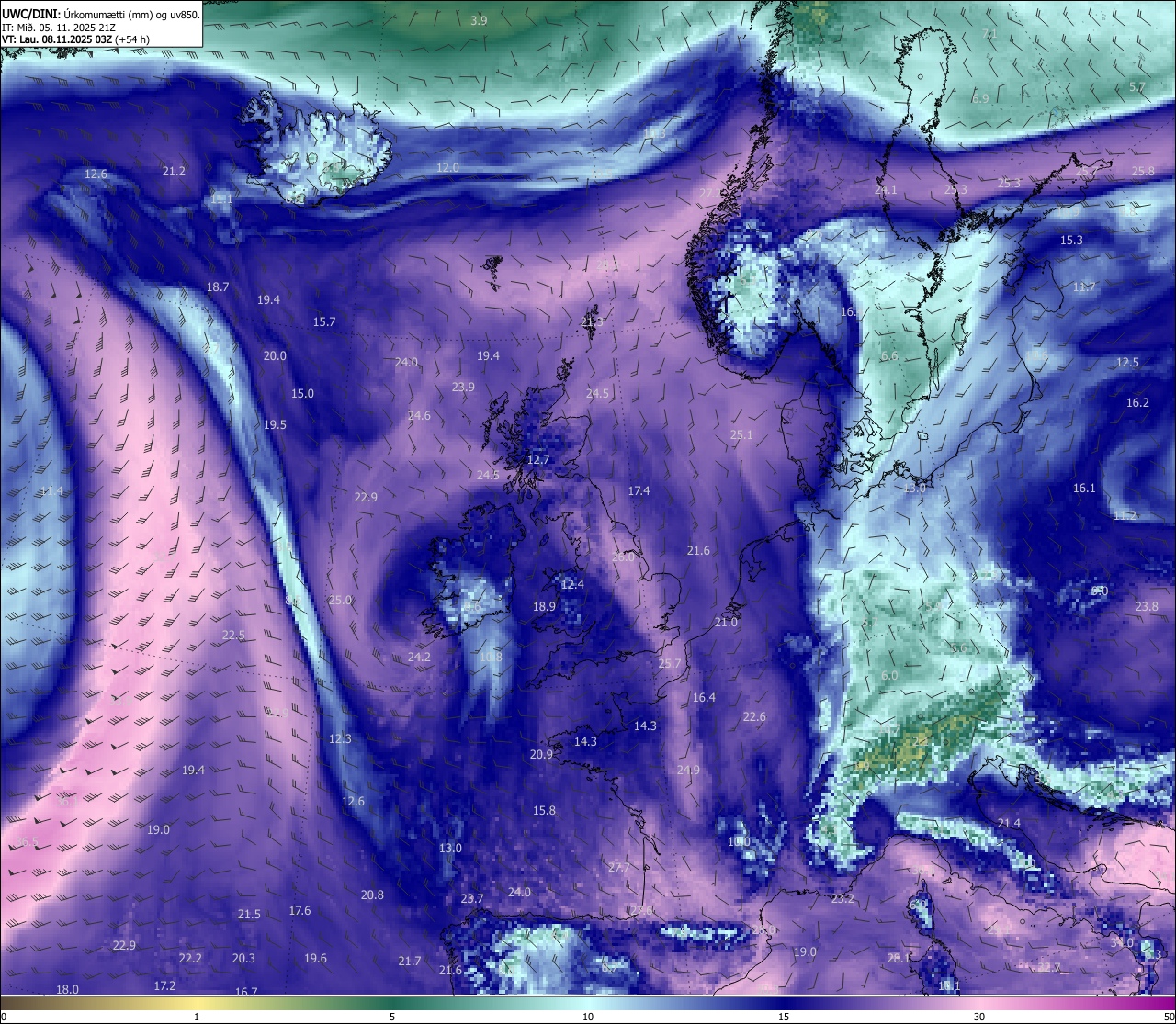Viewport: 1176px width, 1024px height.
Task: Click the 16.1 value in eastern Europe
Action: 1084,488
